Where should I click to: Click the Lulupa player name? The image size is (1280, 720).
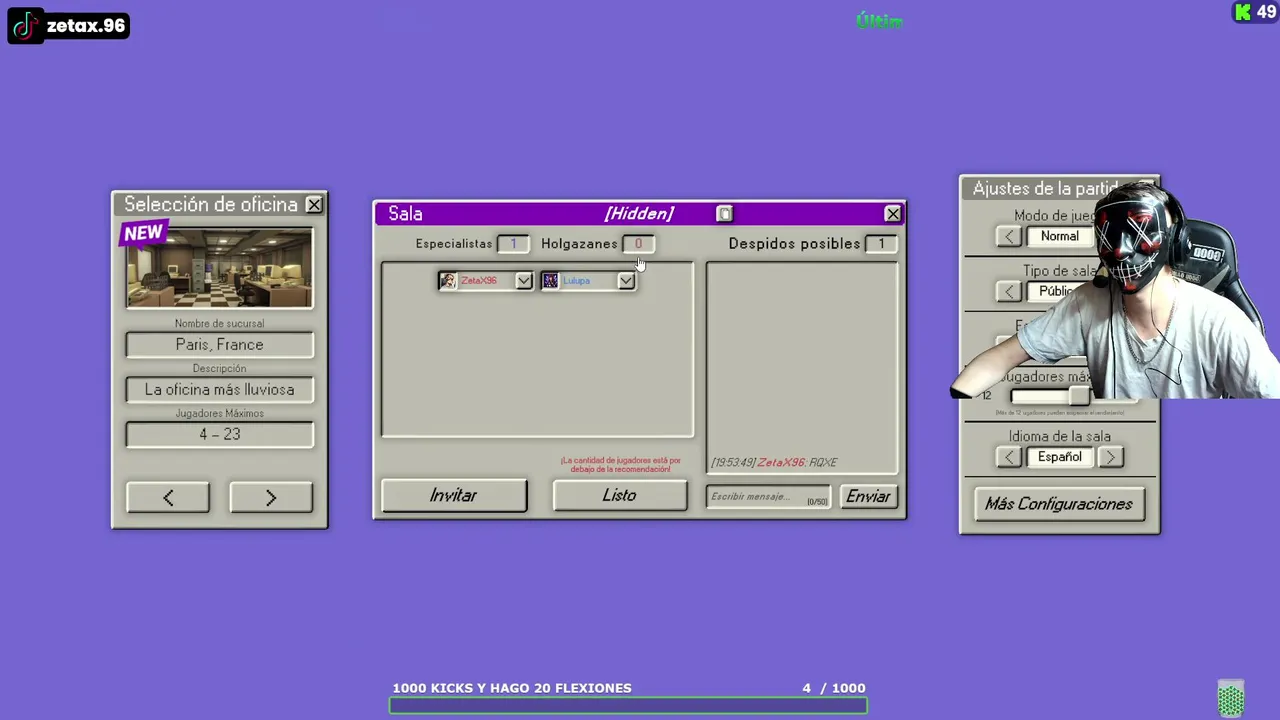pyautogui.click(x=577, y=281)
